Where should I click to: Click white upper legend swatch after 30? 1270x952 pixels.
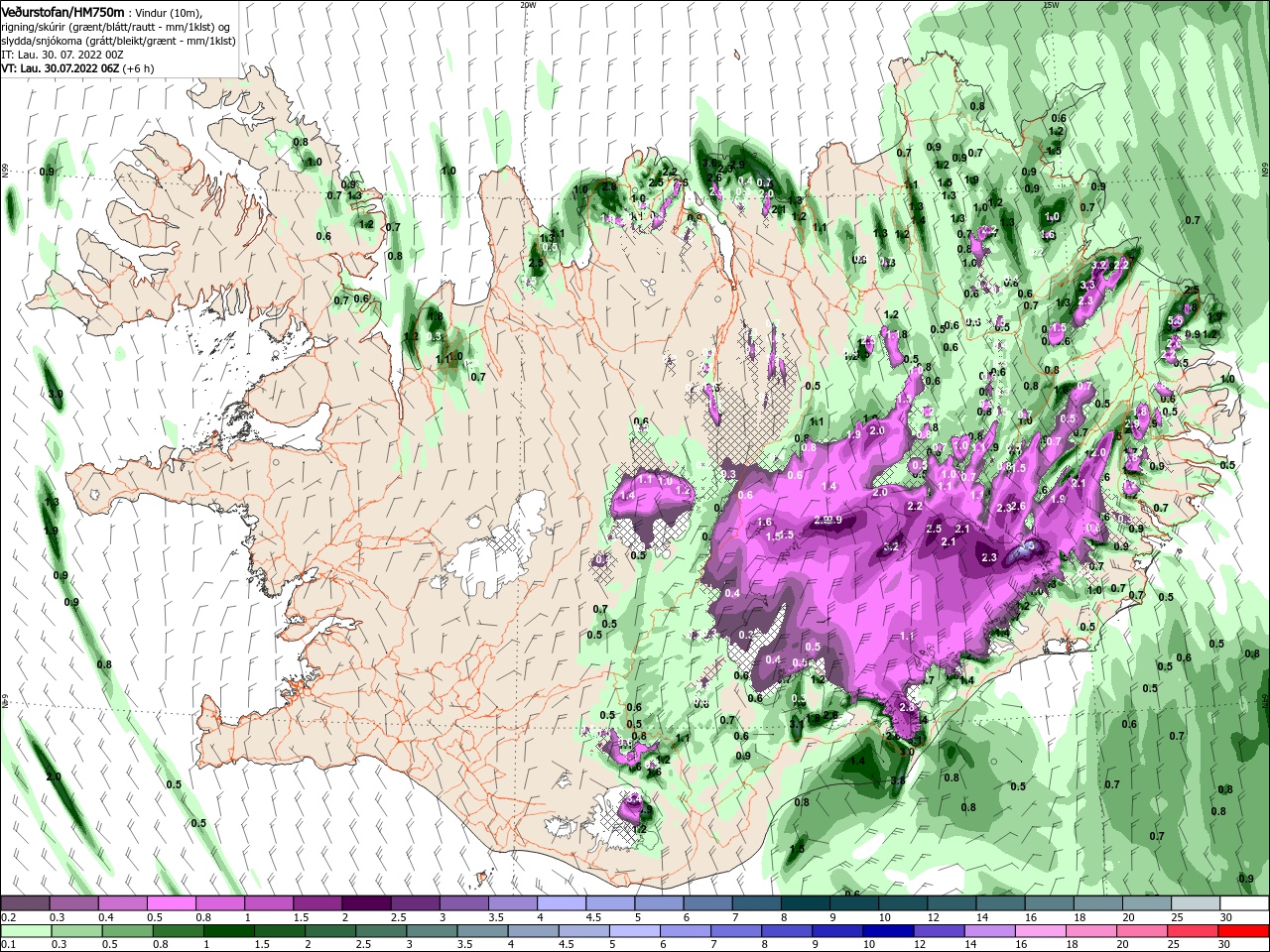pos(1244,903)
